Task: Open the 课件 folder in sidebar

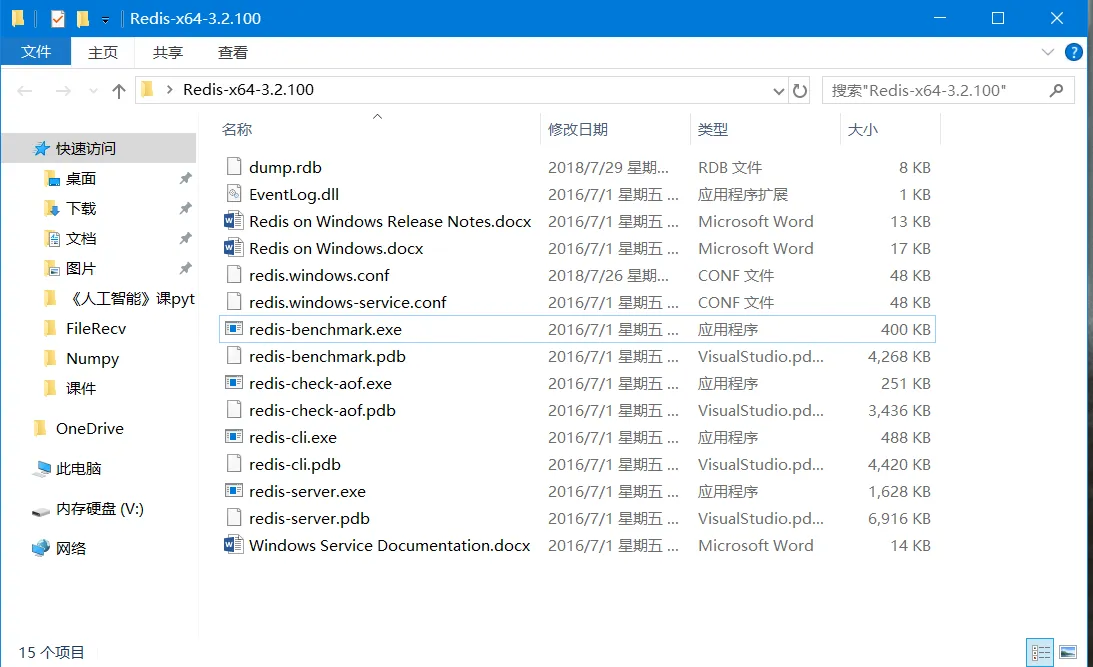Action: pyautogui.click(x=80, y=388)
